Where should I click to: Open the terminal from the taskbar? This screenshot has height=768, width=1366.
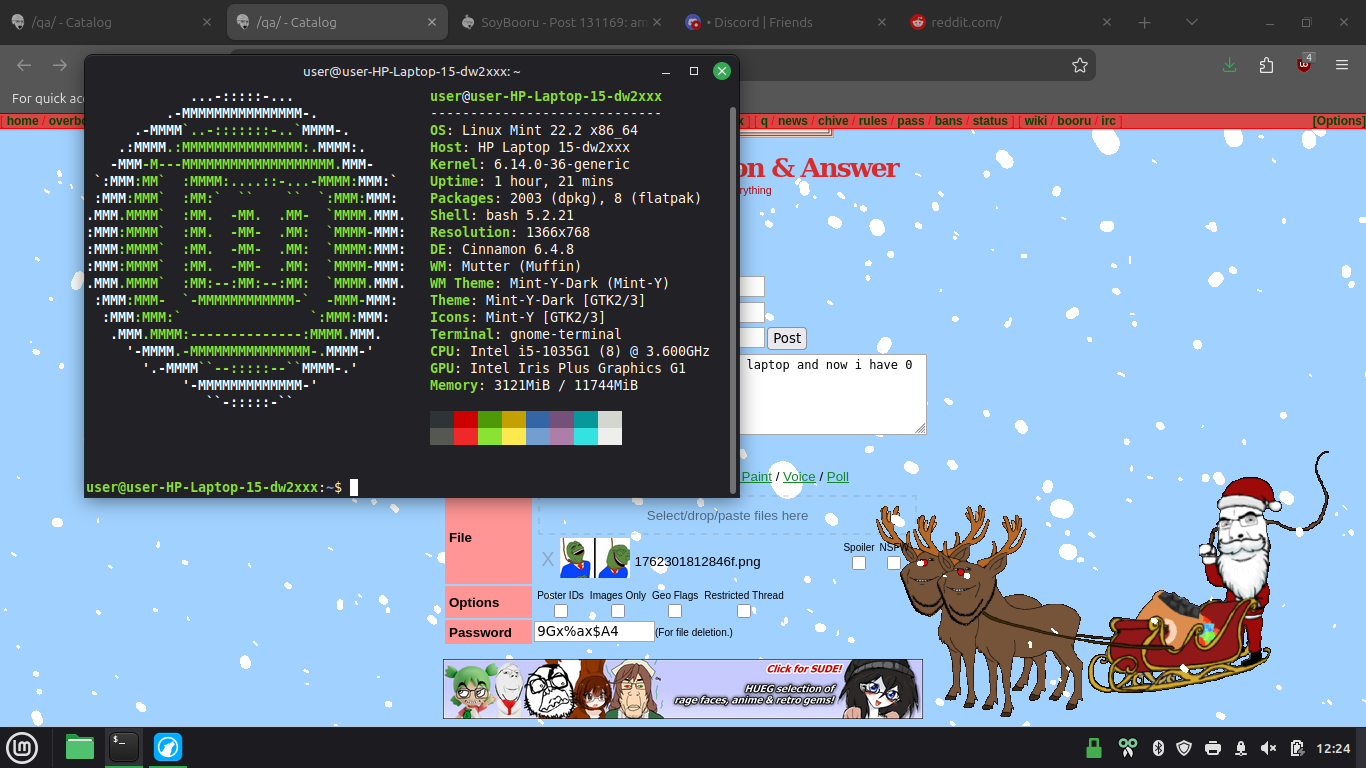124,747
